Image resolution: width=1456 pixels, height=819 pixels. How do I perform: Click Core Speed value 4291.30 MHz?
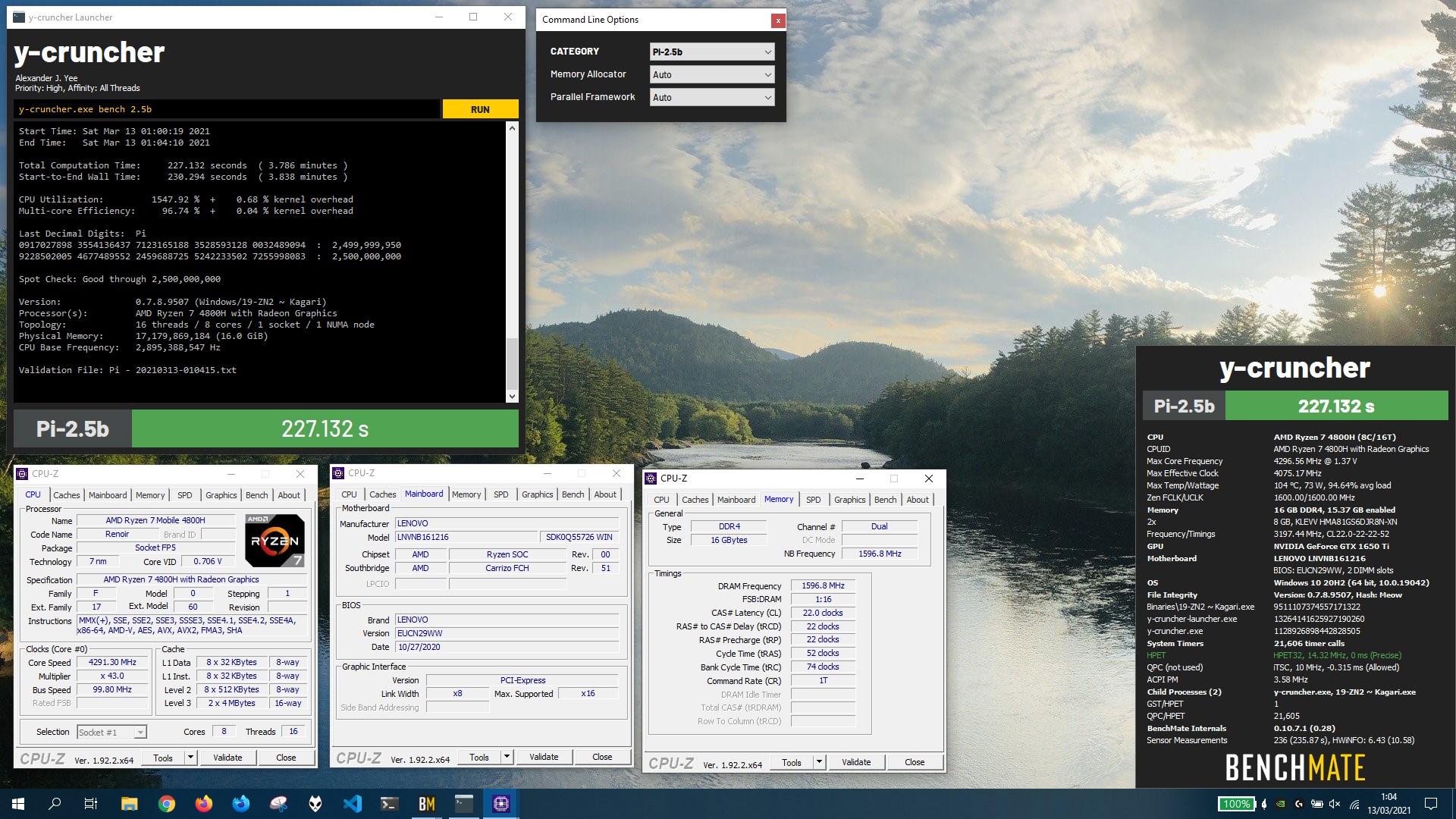click(x=112, y=662)
